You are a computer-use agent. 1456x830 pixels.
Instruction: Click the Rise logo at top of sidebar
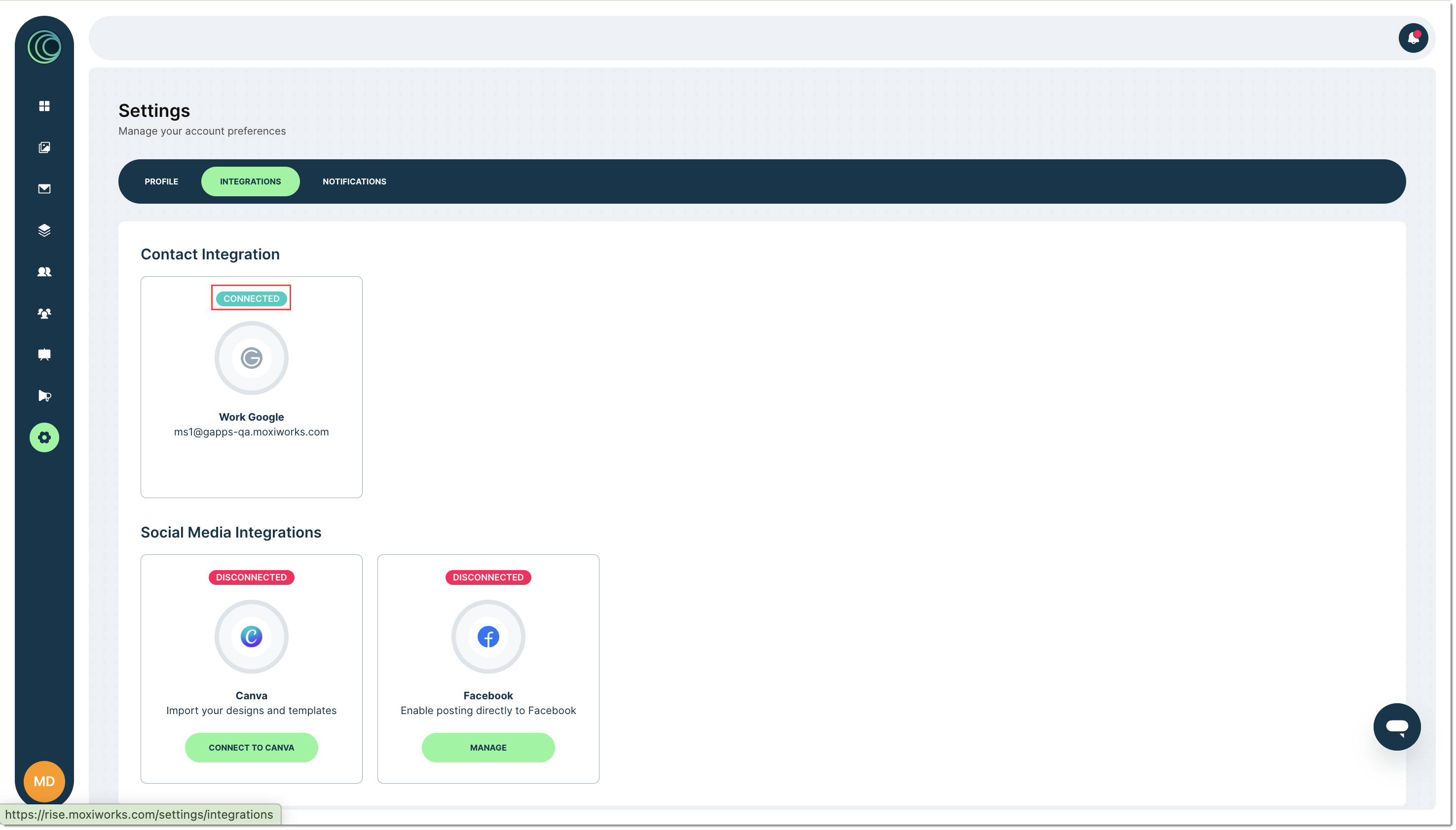point(44,47)
